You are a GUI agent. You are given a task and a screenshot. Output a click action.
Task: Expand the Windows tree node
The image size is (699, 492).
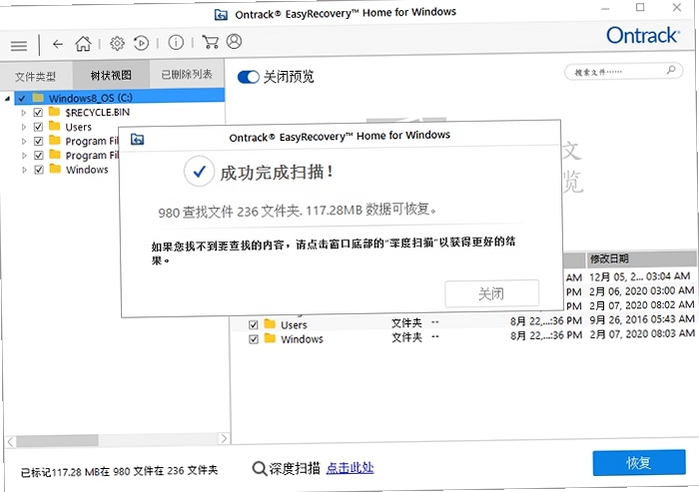[25, 170]
